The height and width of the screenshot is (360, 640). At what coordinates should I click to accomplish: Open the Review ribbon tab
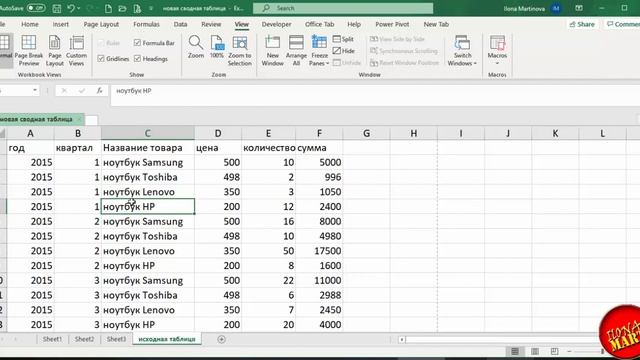point(211,24)
